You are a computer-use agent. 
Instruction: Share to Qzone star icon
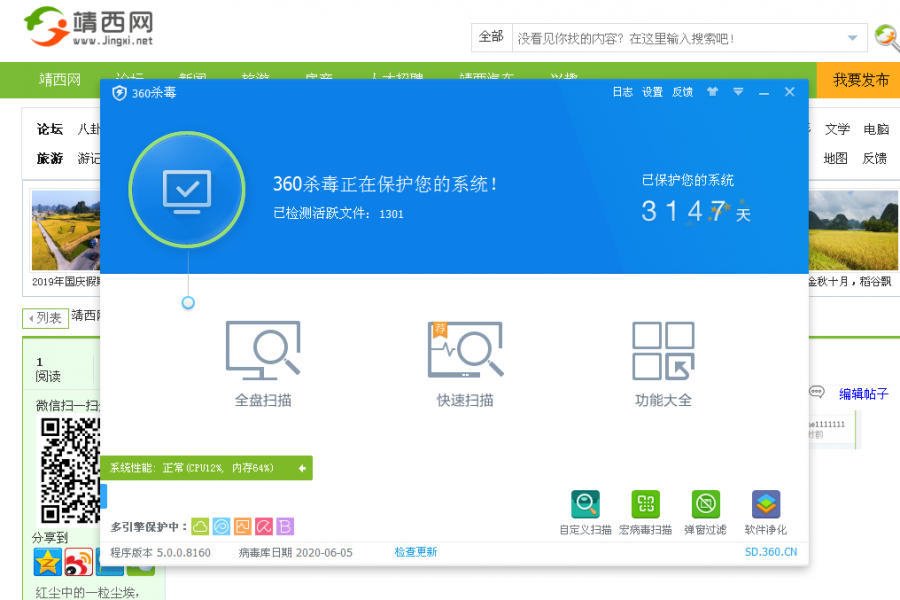click(x=48, y=562)
